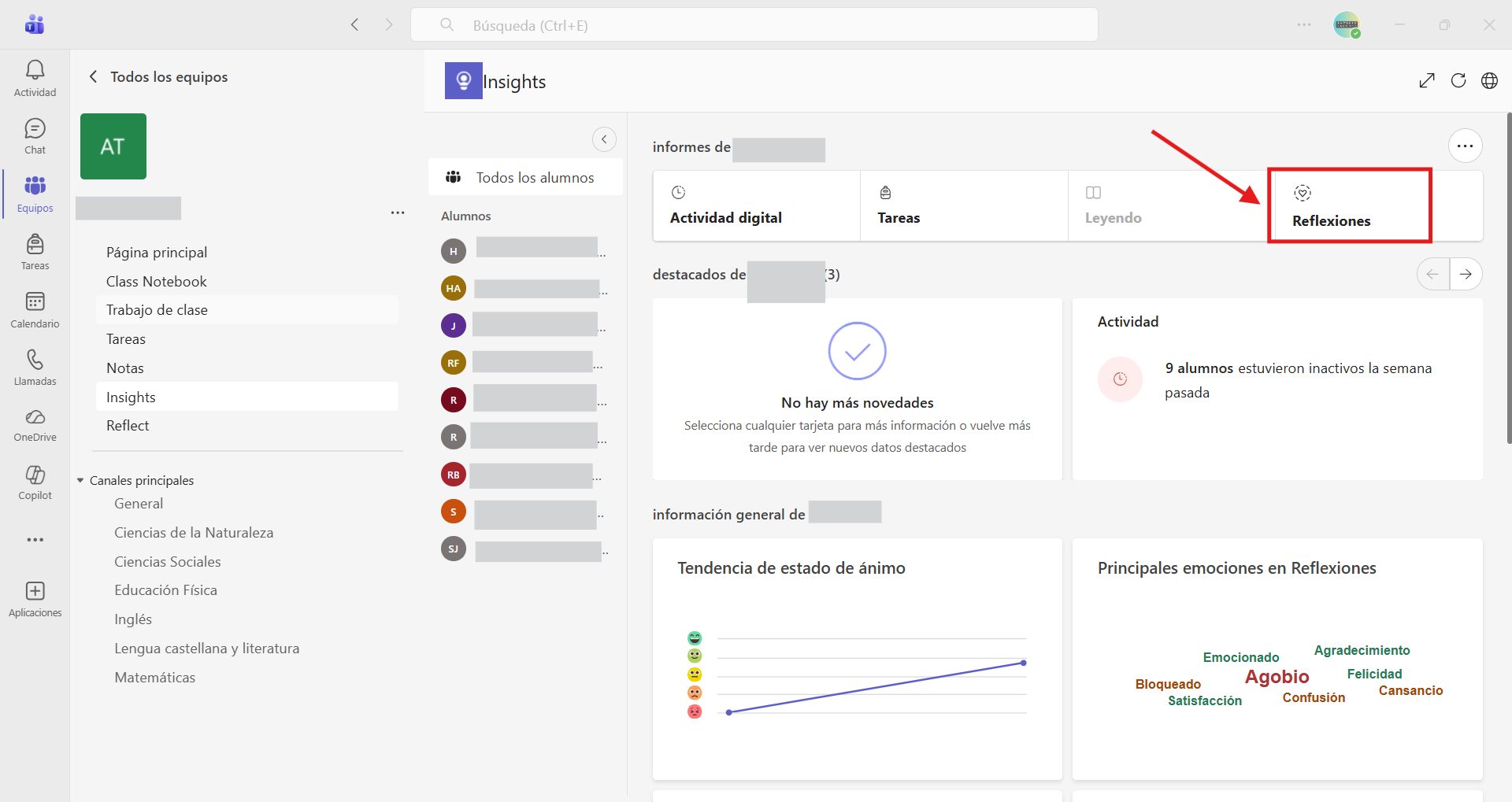Screen dimensions: 1512x802
Task: Show next destacados card
Action: click(1466, 274)
